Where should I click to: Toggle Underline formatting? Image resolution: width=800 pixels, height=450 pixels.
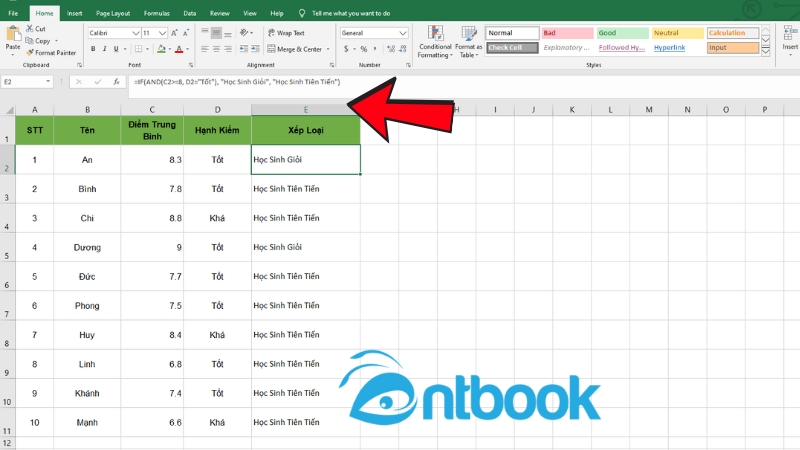click(116, 49)
